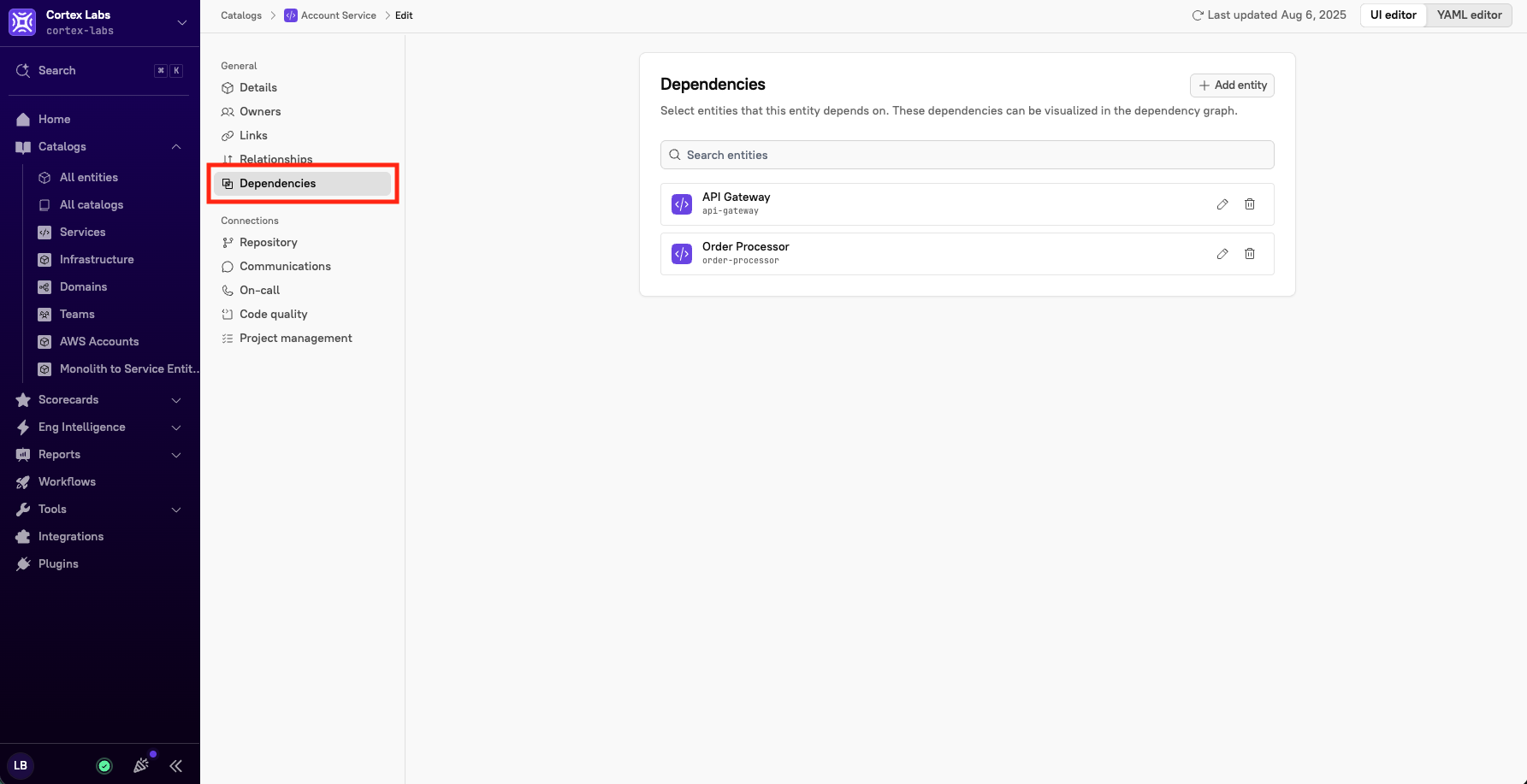
Task: Open the Search box in sidebar
Action: (x=100, y=71)
